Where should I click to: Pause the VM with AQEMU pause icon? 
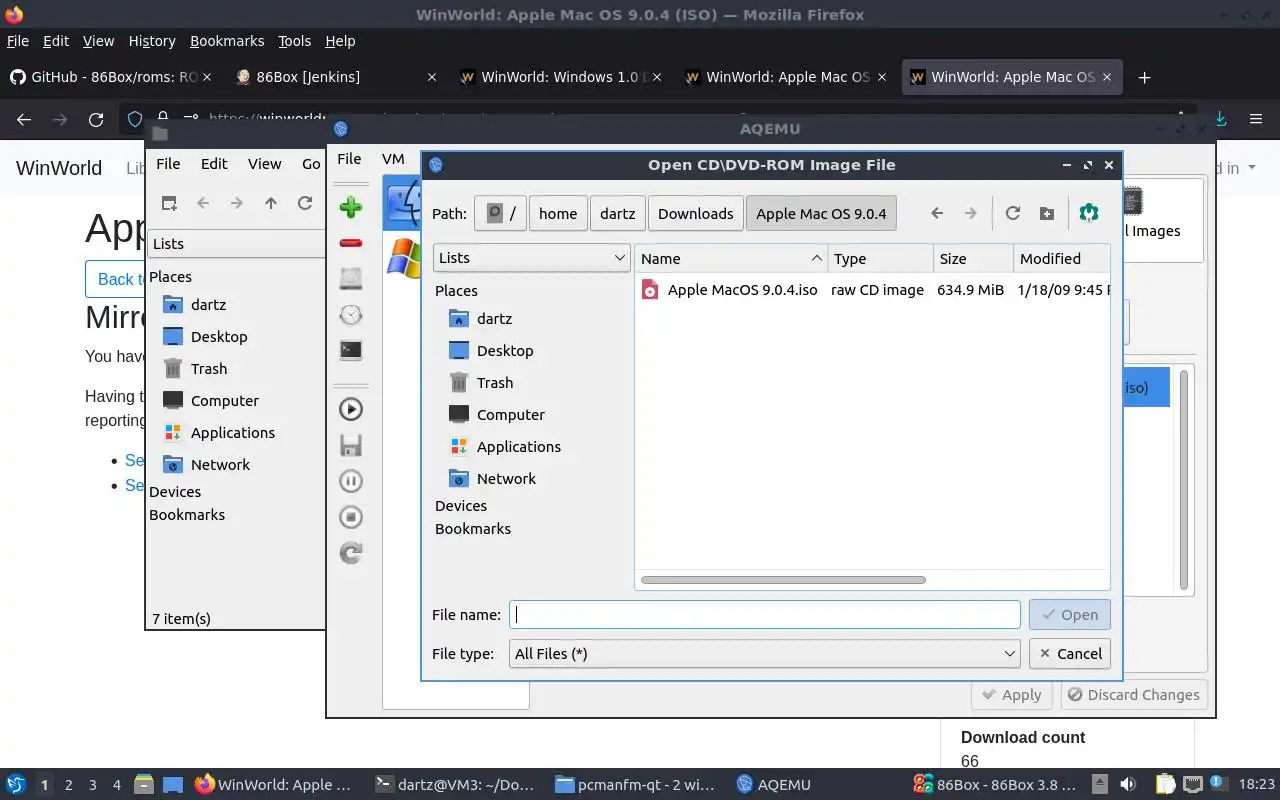(x=350, y=481)
